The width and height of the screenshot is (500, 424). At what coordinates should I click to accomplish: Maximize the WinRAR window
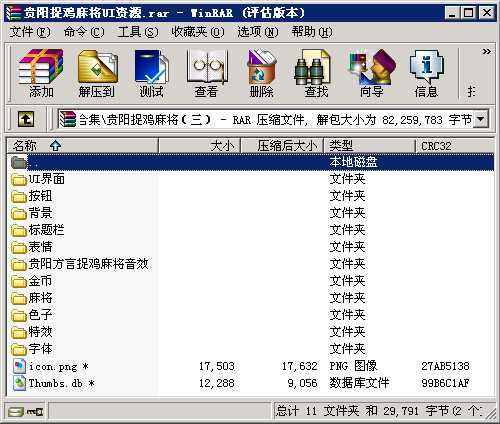click(x=468, y=13)
